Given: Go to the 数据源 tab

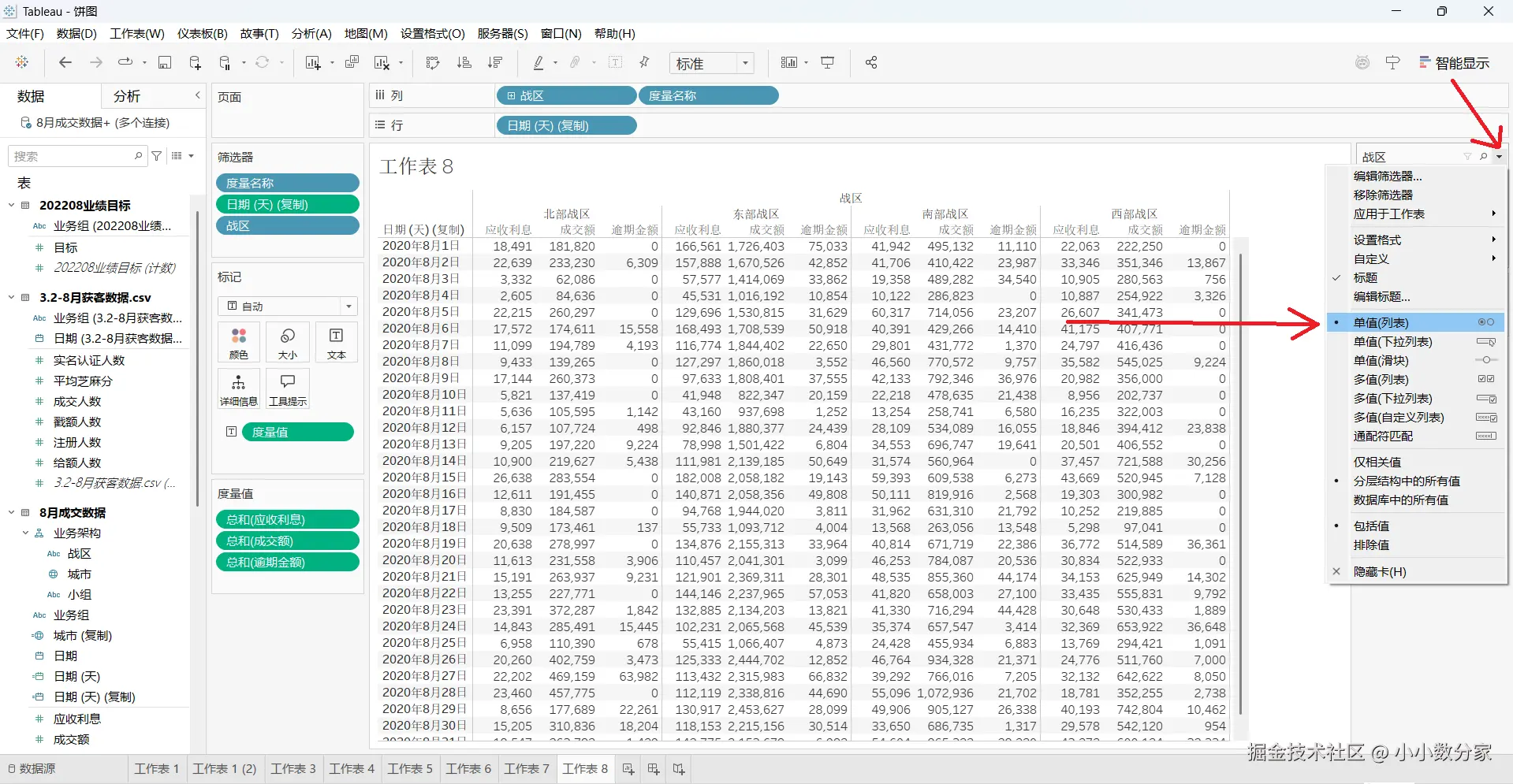Looking at the screenshot, I should tap(32, 768).
